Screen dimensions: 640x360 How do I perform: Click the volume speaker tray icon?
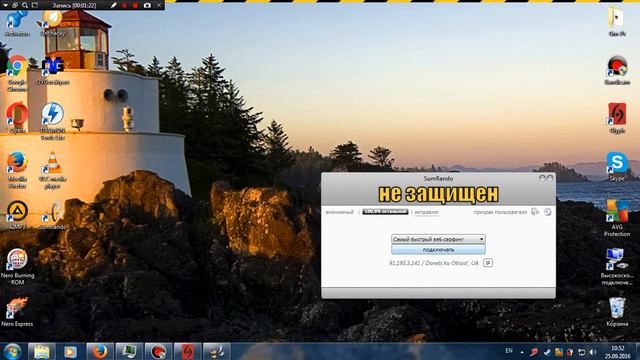click(593, 352)
